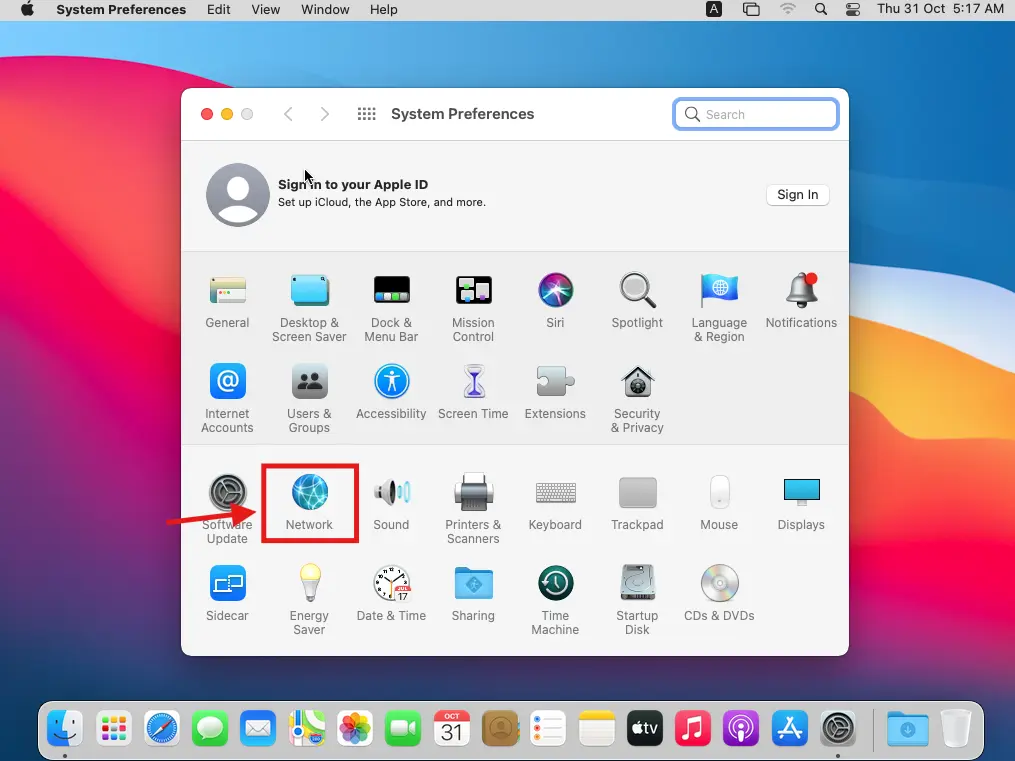Launch Finder from the Dock
This screenshot has width=1015, height=761.
pyautogui.click(x=65, y=729)
